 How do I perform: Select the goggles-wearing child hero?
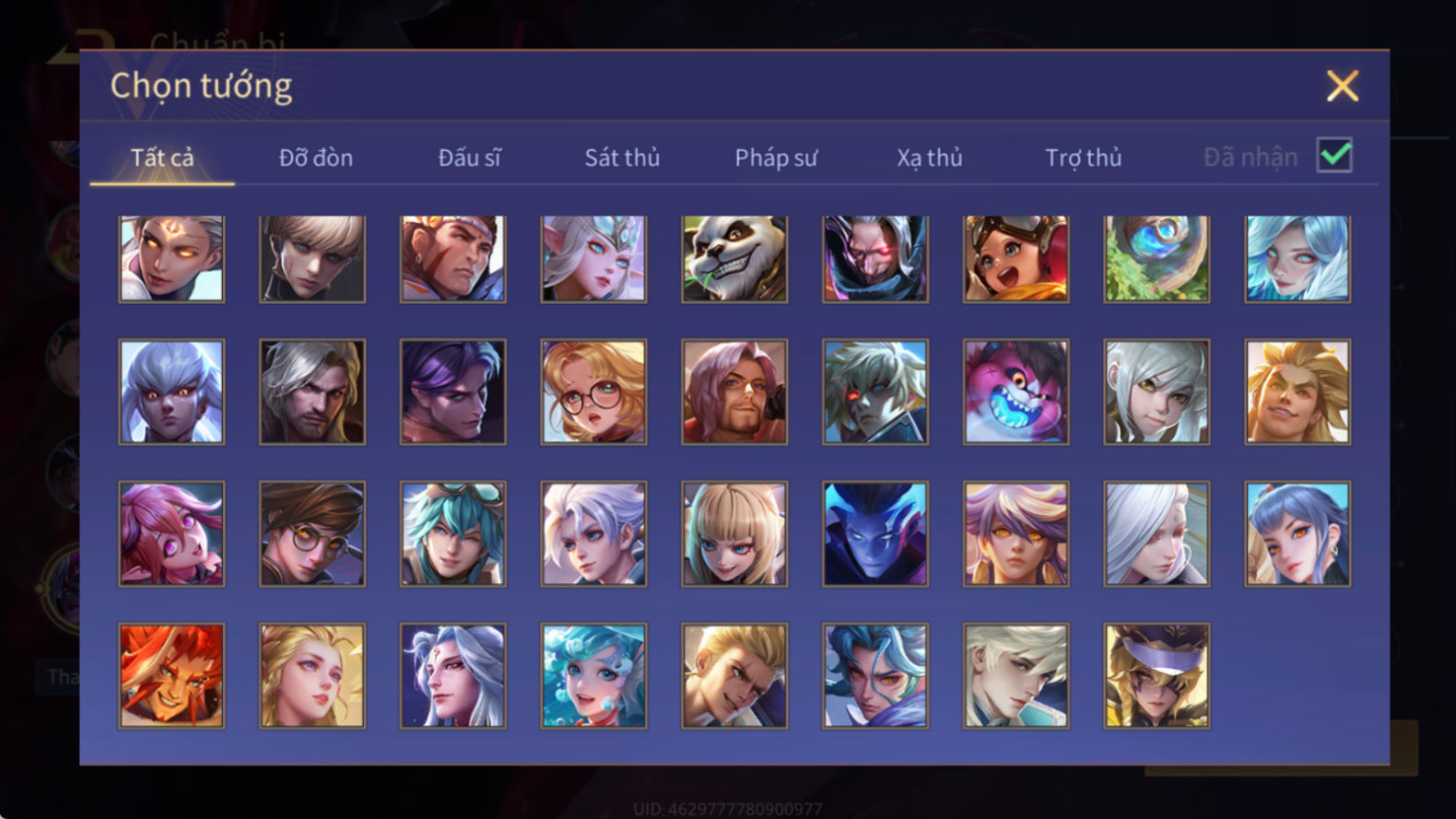click(x=1016, y=259)
